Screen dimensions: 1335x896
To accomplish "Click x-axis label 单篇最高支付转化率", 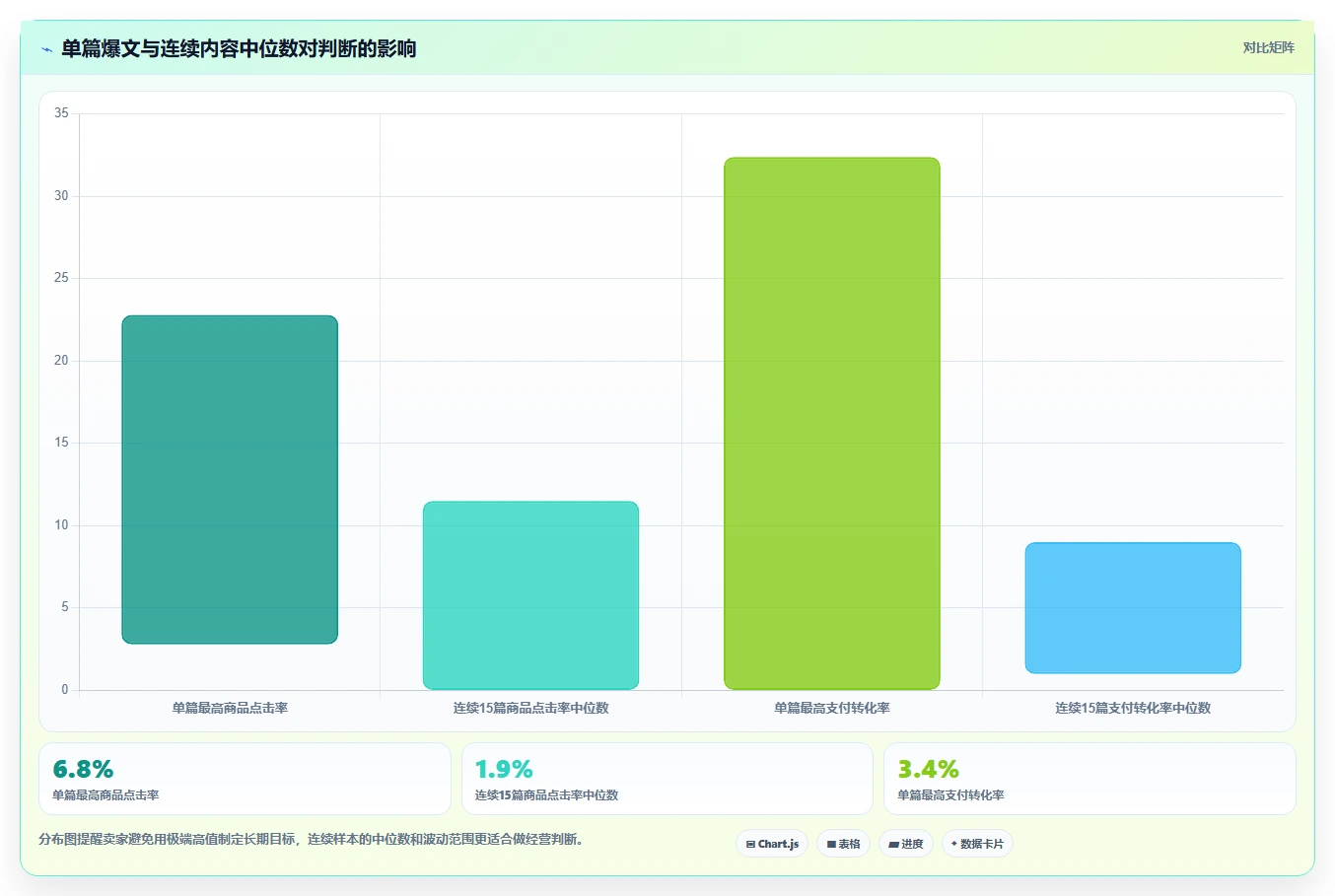I will (832, 708).
